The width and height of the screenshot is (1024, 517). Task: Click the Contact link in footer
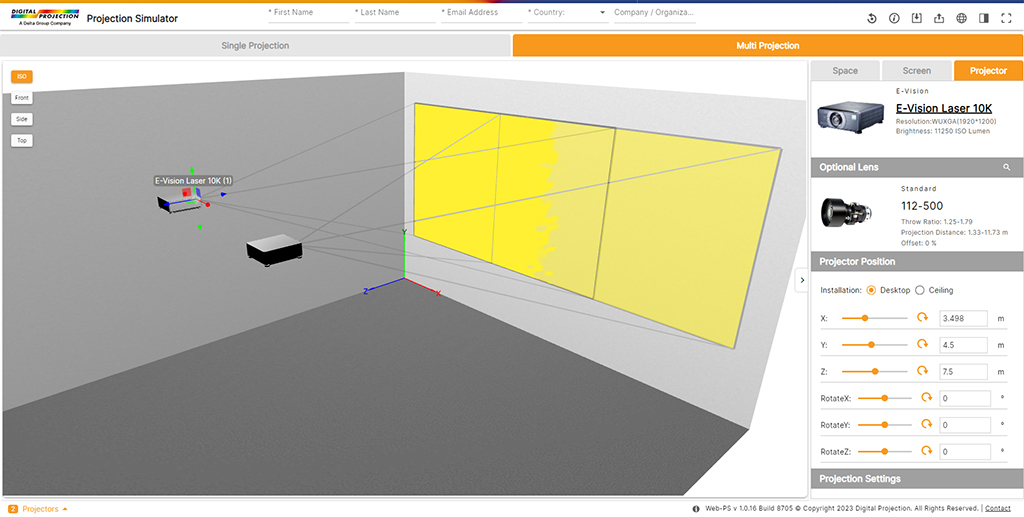point(997,509)
